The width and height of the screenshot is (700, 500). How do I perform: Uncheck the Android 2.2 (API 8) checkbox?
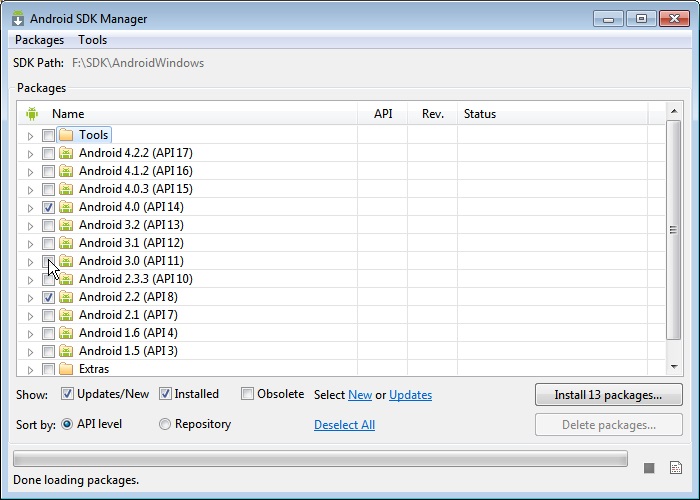pos(48,297)
